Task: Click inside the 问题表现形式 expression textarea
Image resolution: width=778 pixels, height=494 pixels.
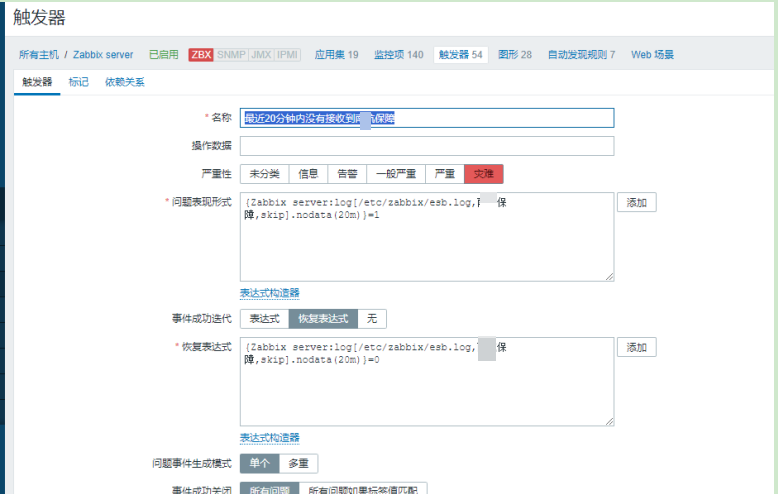Action: [x=427, y=237]
